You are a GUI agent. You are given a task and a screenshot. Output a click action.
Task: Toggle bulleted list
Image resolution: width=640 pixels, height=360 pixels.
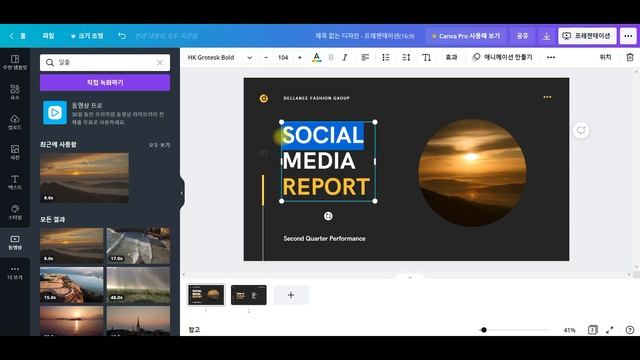point(386,58)
